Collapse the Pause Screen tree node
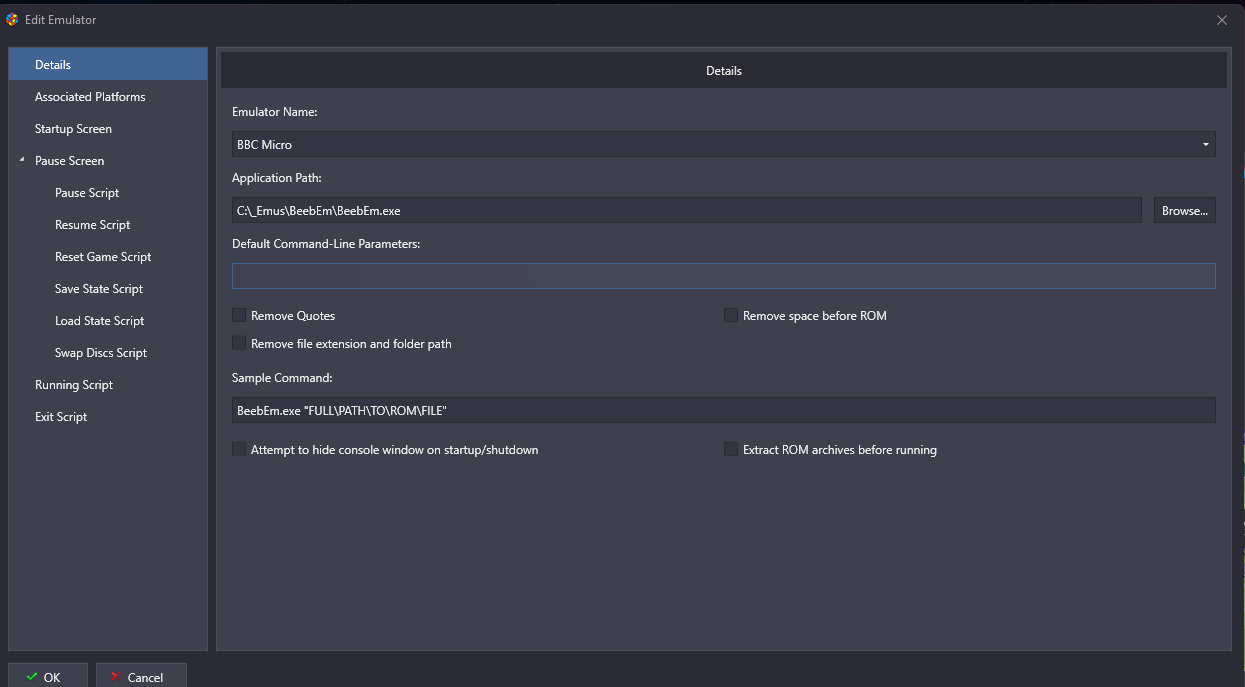 (22, 160)
